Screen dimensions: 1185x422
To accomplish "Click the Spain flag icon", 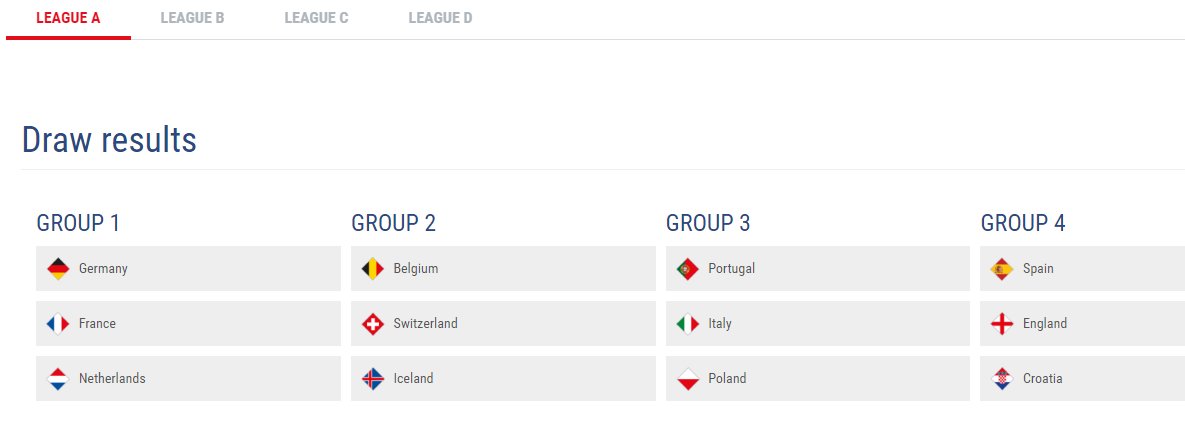I will click(1002, 268).
